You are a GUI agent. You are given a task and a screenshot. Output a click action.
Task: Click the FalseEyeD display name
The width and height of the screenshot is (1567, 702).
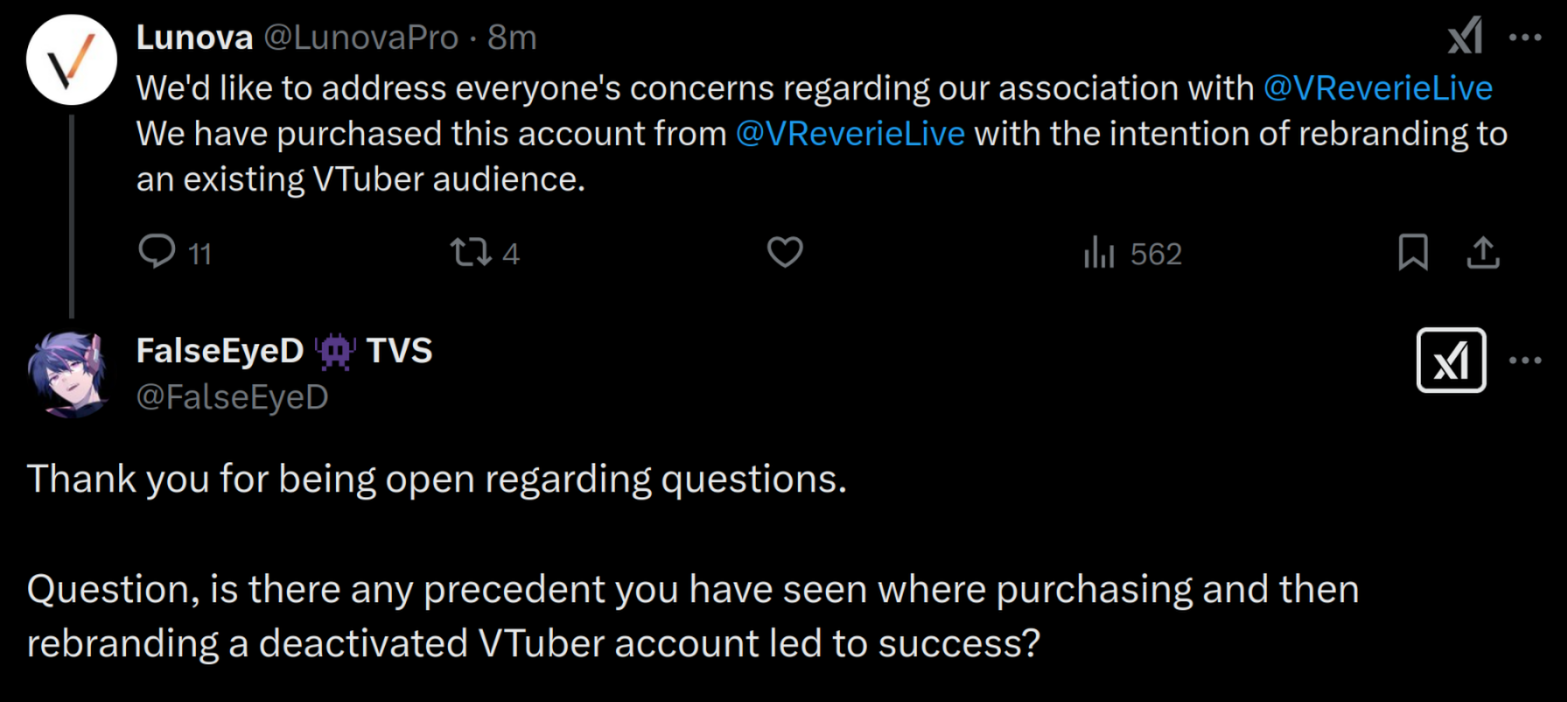[219, 350]
